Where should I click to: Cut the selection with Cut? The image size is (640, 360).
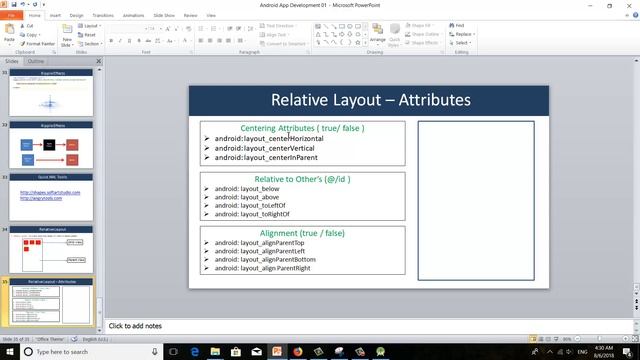tap(27, 26)
